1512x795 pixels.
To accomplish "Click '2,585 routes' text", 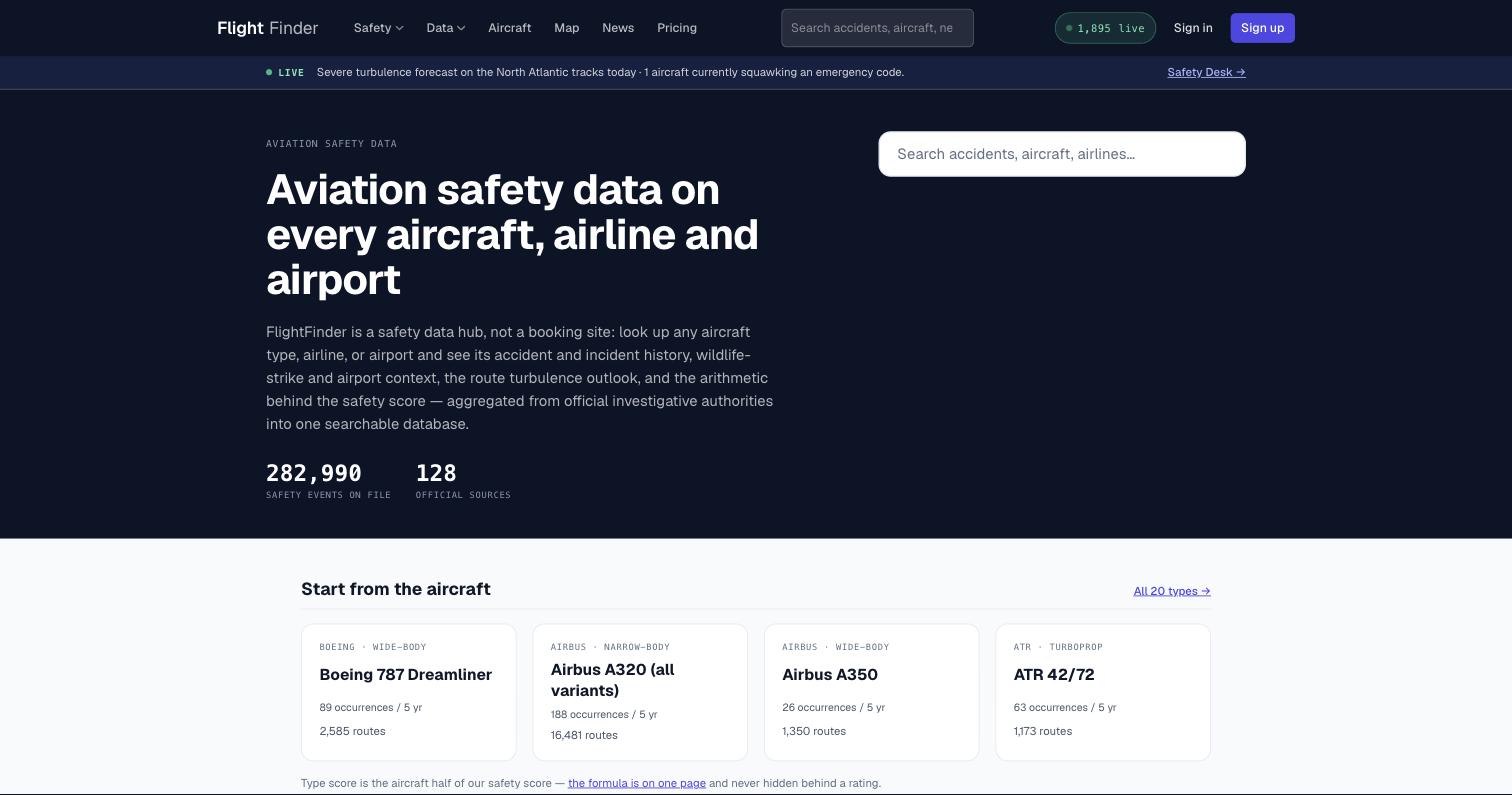I will click(352, 731).
